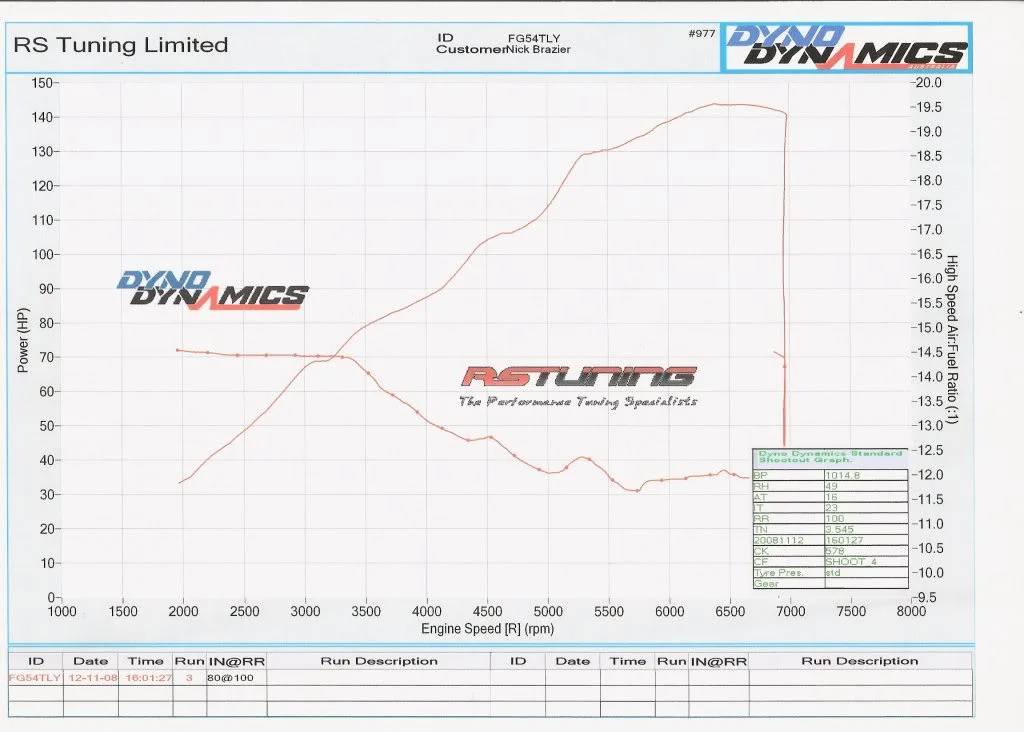Click the 9.5 air-fuel ratio tick
Viewport: 1024px width, 732px height.
tap(928, 597)
